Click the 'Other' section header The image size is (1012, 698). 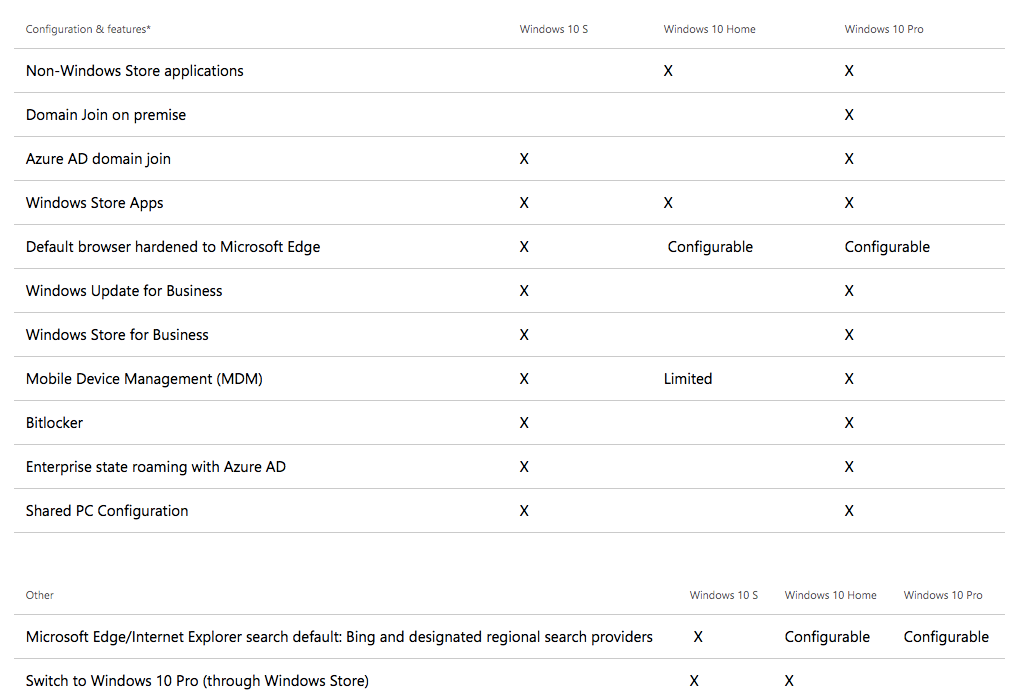click(x=39, y=595)
